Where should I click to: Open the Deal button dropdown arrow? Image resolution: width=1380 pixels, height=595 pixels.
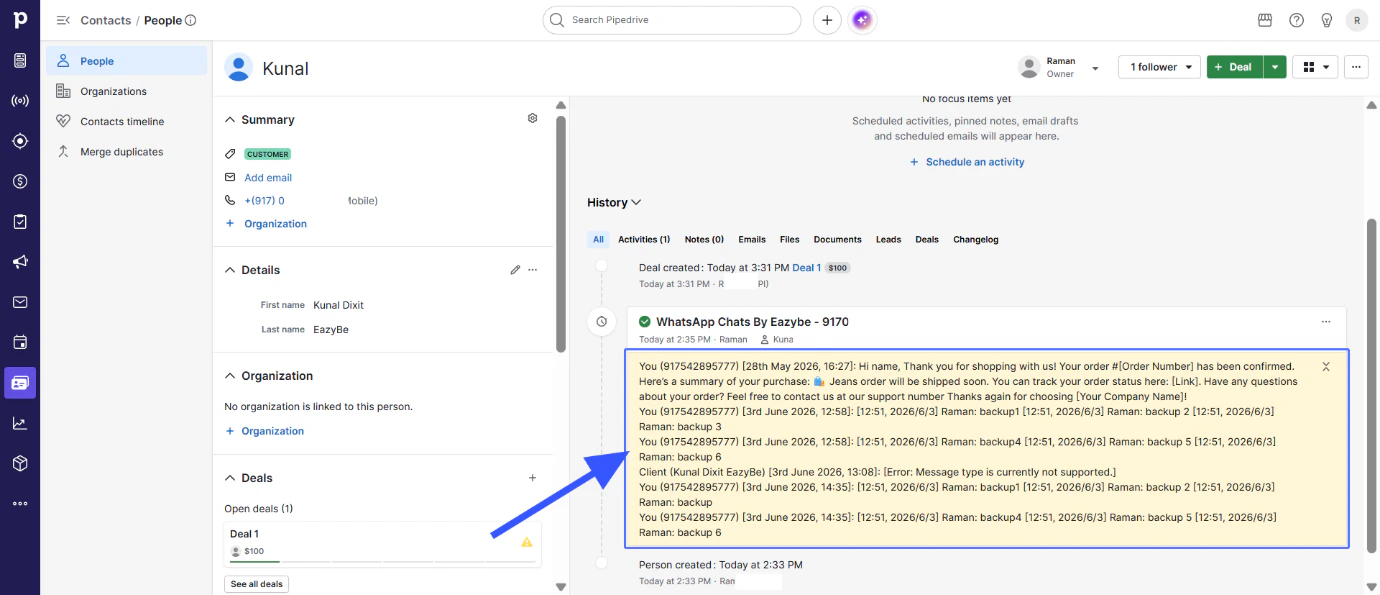pyautogui.click(x=1274, y=67)
